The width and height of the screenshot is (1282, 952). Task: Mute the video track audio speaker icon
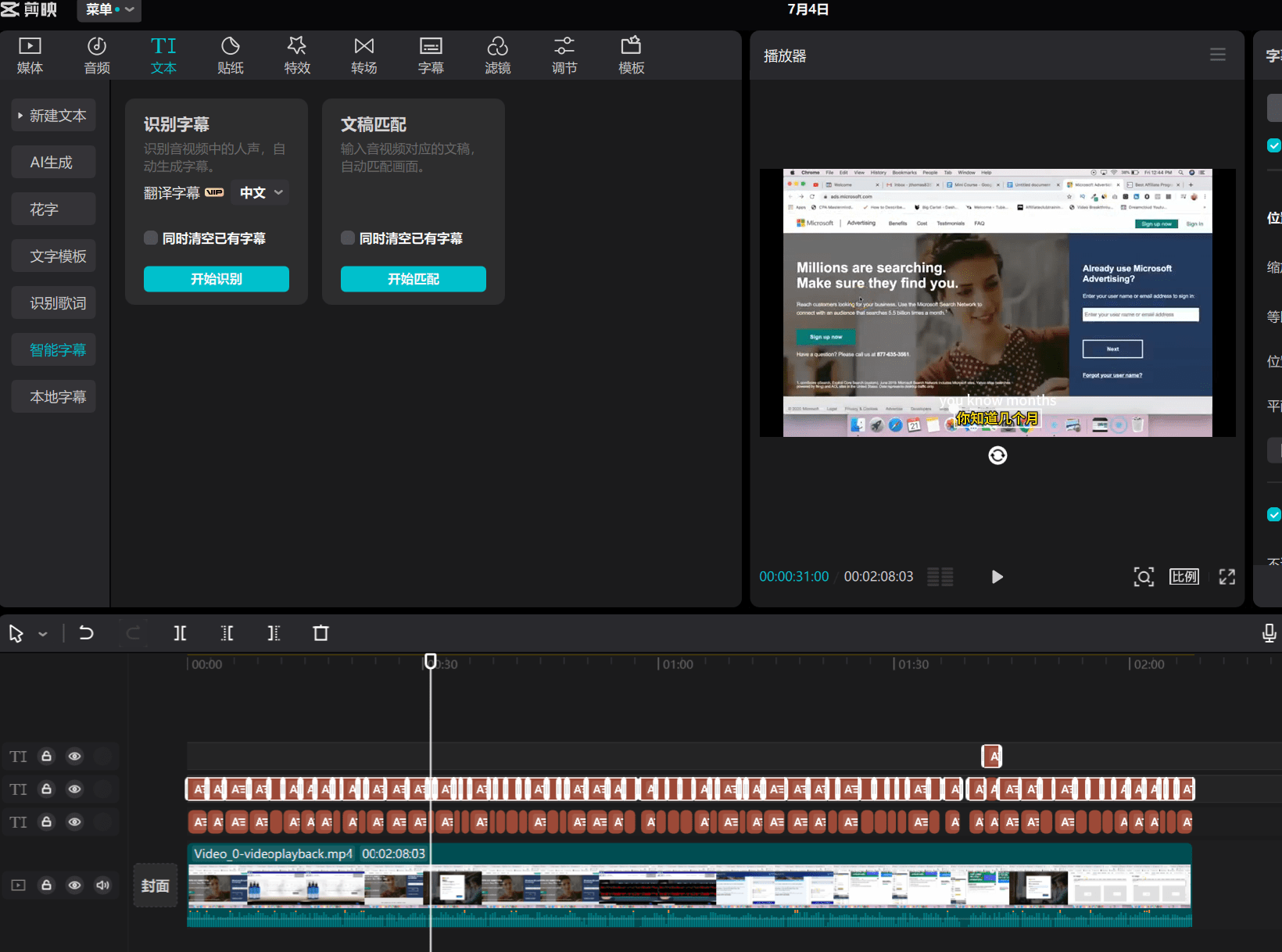pyautogui.click(x=102, y=886)
